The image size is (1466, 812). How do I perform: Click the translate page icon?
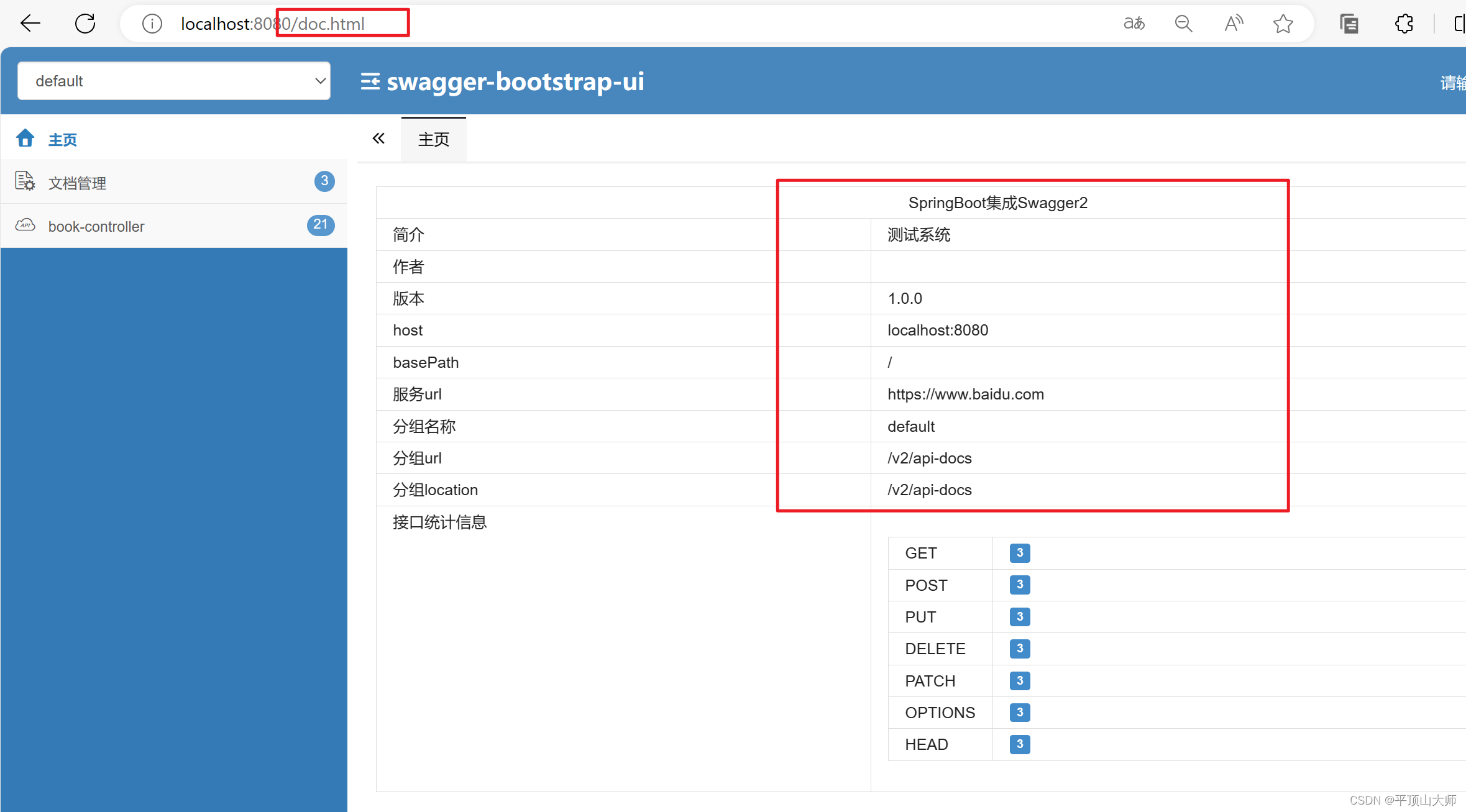pos(1134,24)
